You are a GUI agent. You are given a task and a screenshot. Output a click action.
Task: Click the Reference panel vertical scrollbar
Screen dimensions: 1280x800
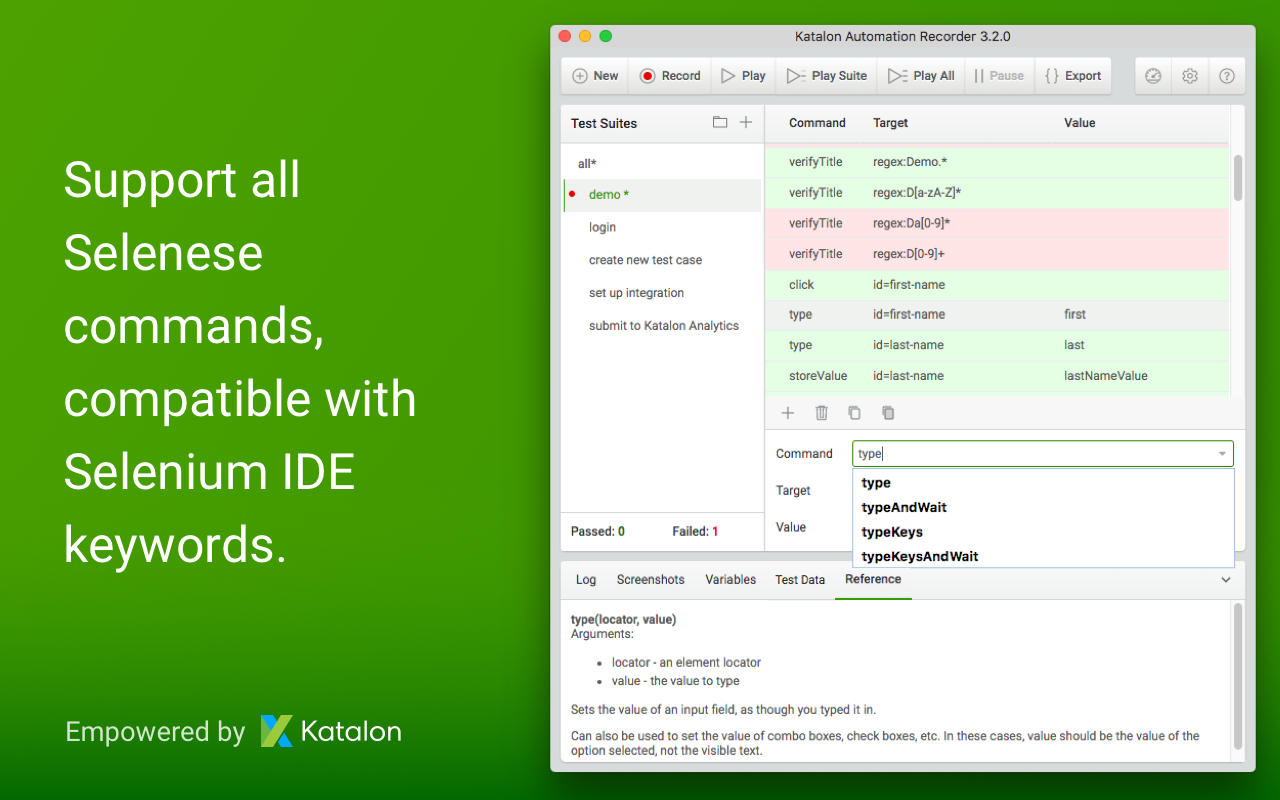[1238, 677]
